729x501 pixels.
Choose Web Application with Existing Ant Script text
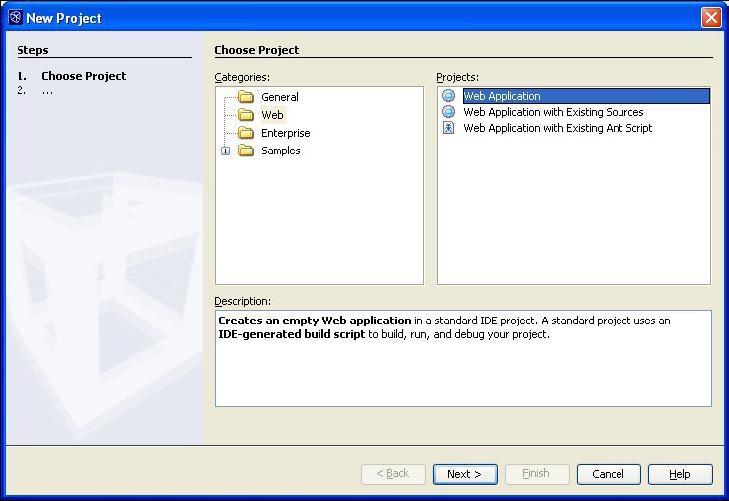(x=557, y=128)
